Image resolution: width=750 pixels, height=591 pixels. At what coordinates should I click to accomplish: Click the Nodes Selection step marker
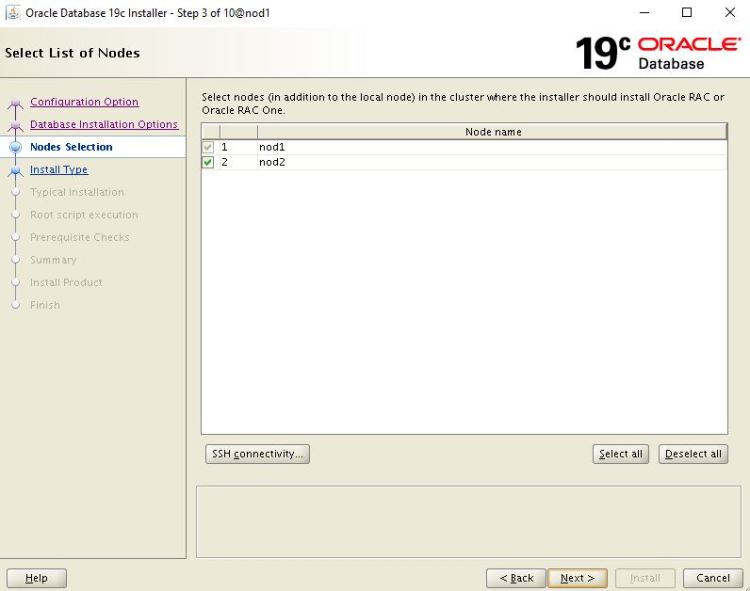(x=15, y=147)
